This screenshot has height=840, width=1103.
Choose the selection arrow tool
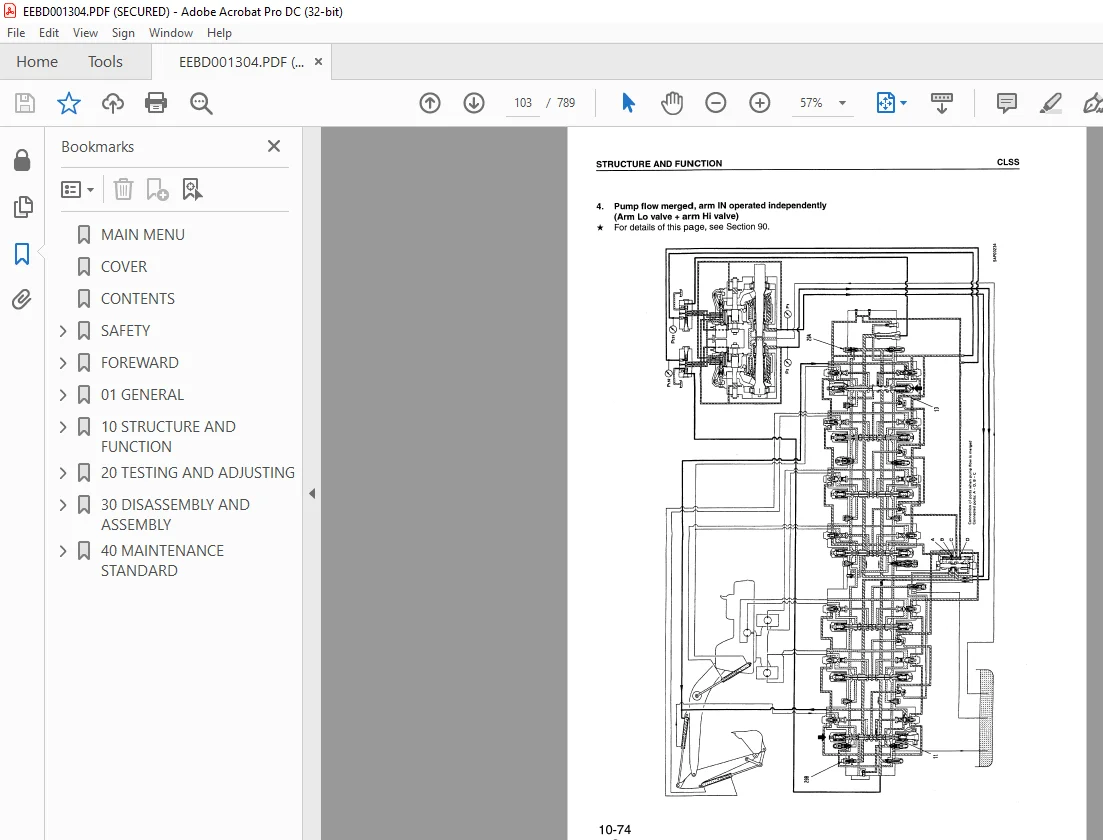(628, 103)
